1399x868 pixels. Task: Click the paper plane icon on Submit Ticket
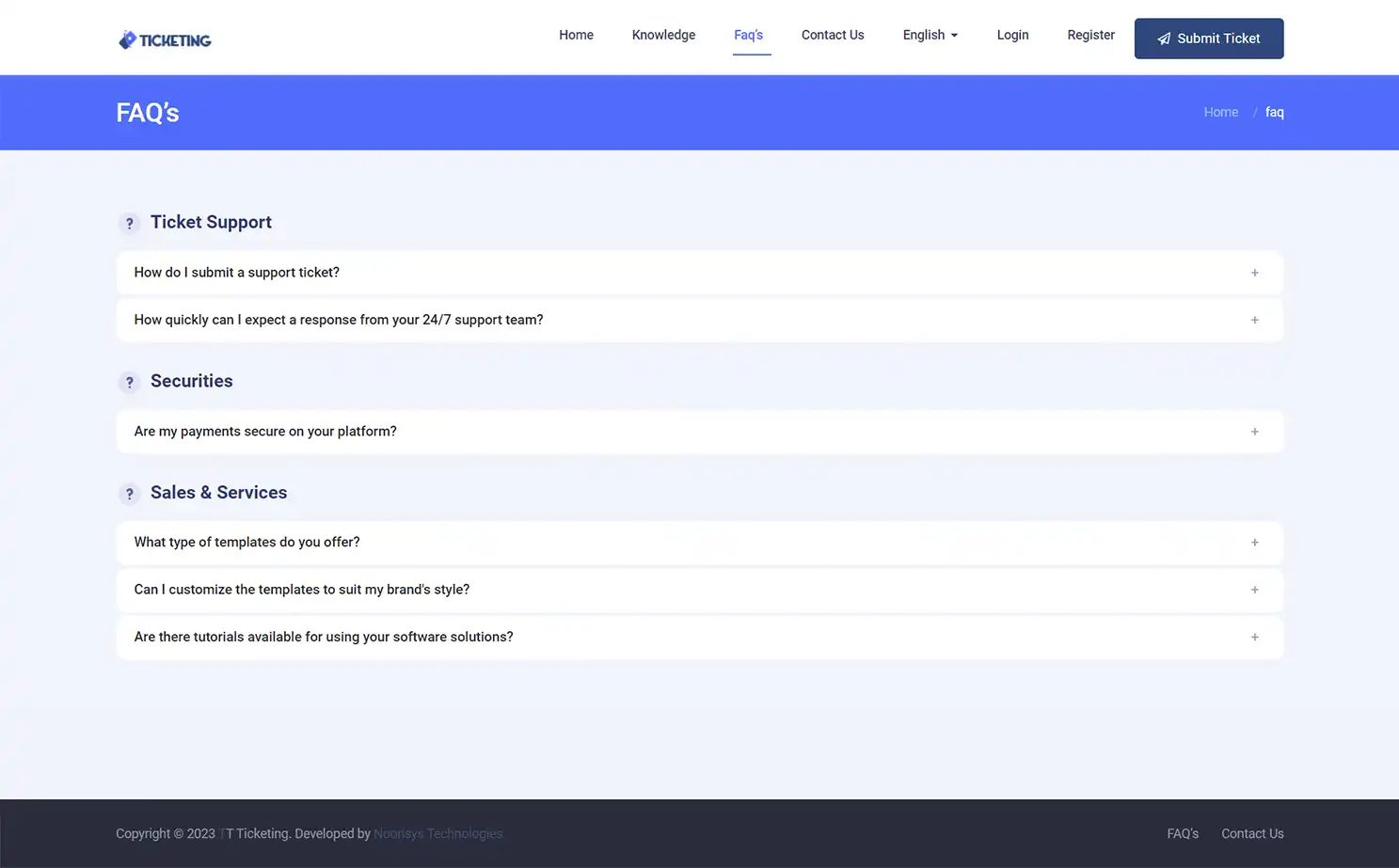coord(1163,39)
